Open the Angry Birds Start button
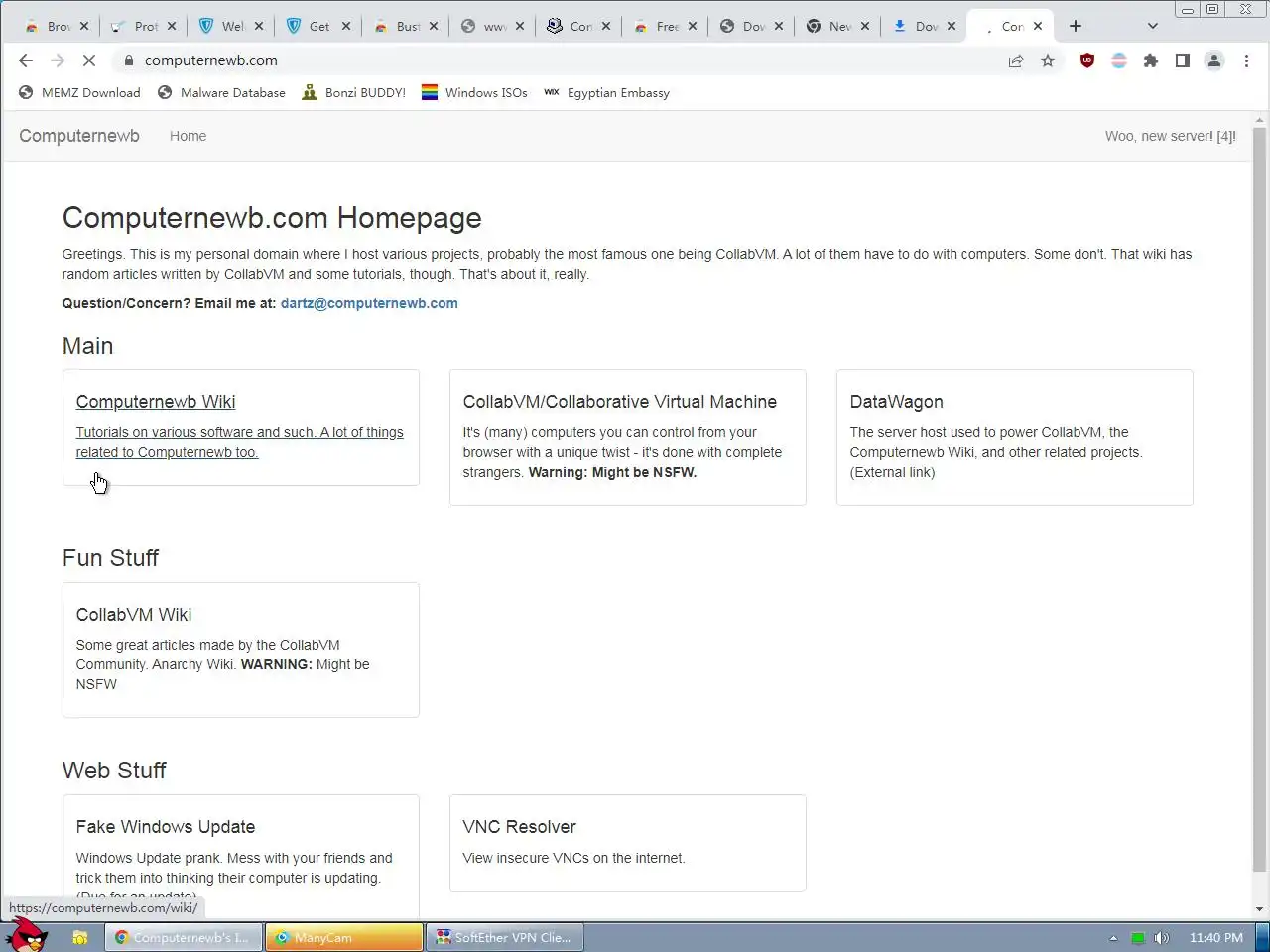The image size is (1270, 952). click(x=28, y=936)
